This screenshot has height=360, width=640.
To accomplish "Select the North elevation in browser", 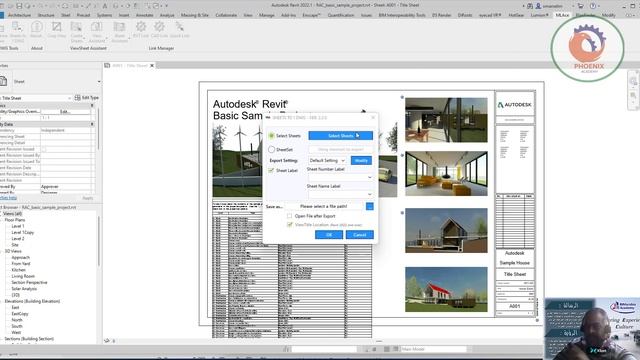I will [17, 320].
